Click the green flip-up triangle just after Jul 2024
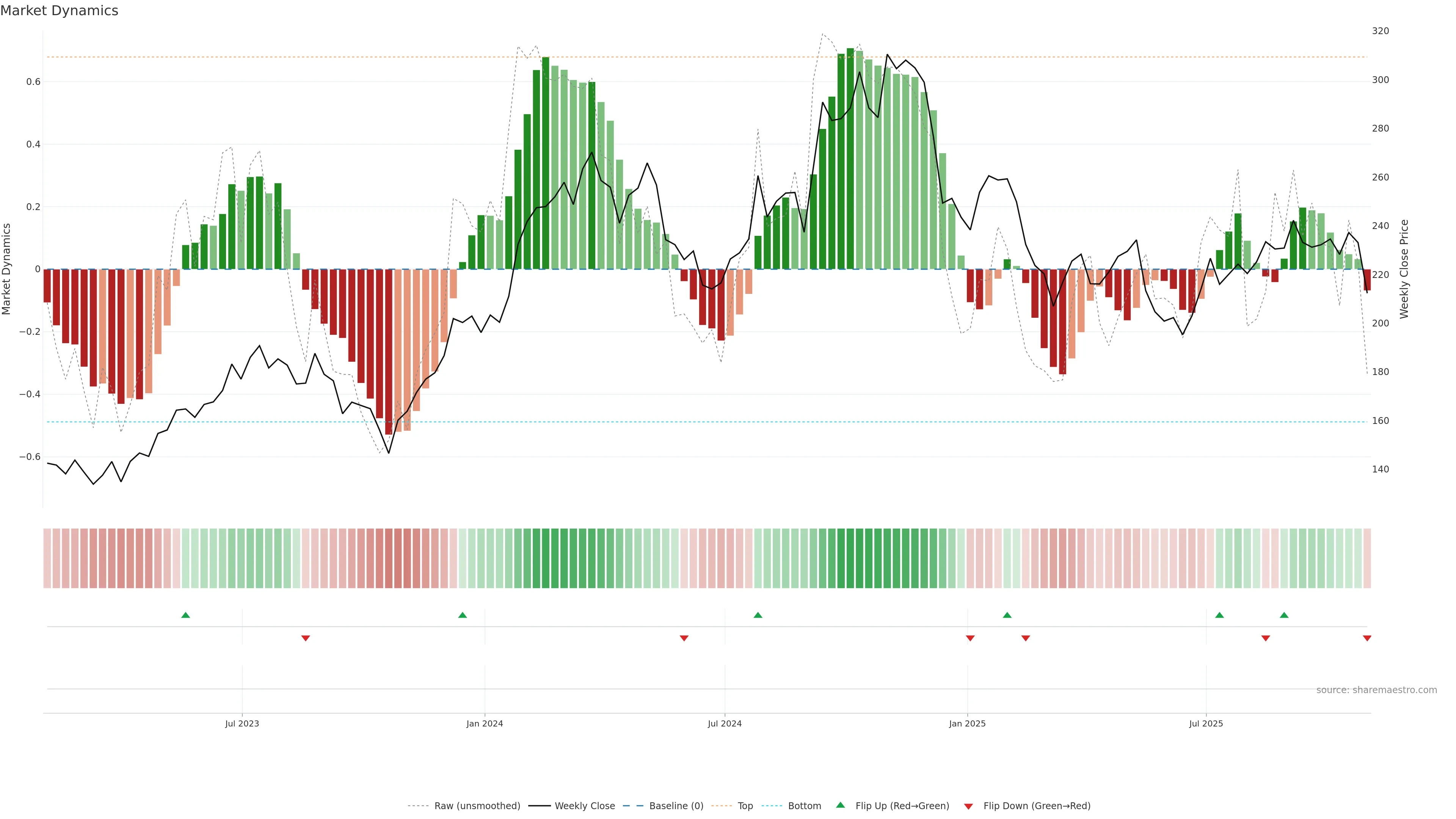This screenshot has height=819, width=1456. 758,615
